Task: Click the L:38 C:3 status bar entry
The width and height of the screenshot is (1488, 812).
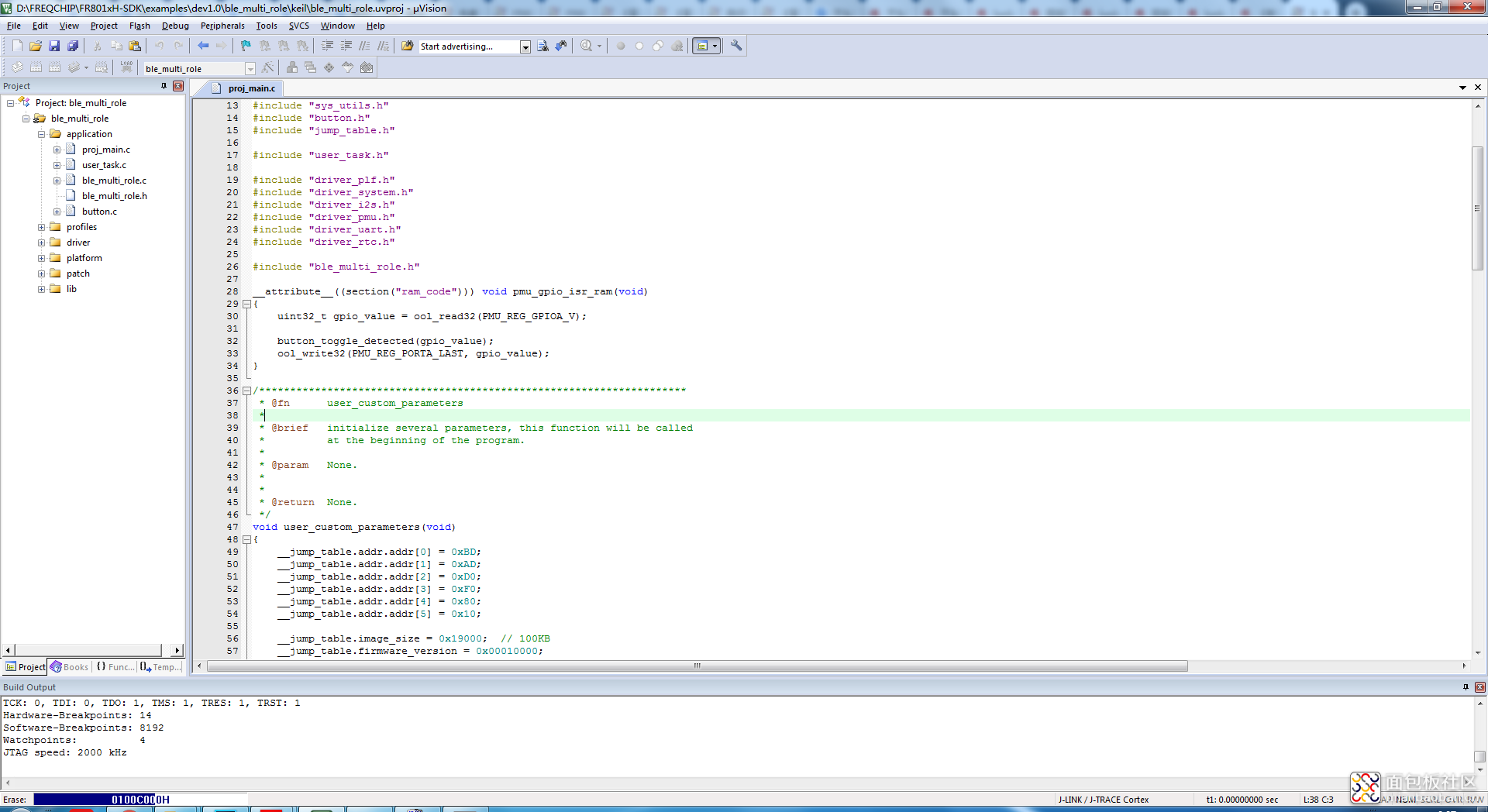Action: pyautogui.click(x=1318, y=800)
